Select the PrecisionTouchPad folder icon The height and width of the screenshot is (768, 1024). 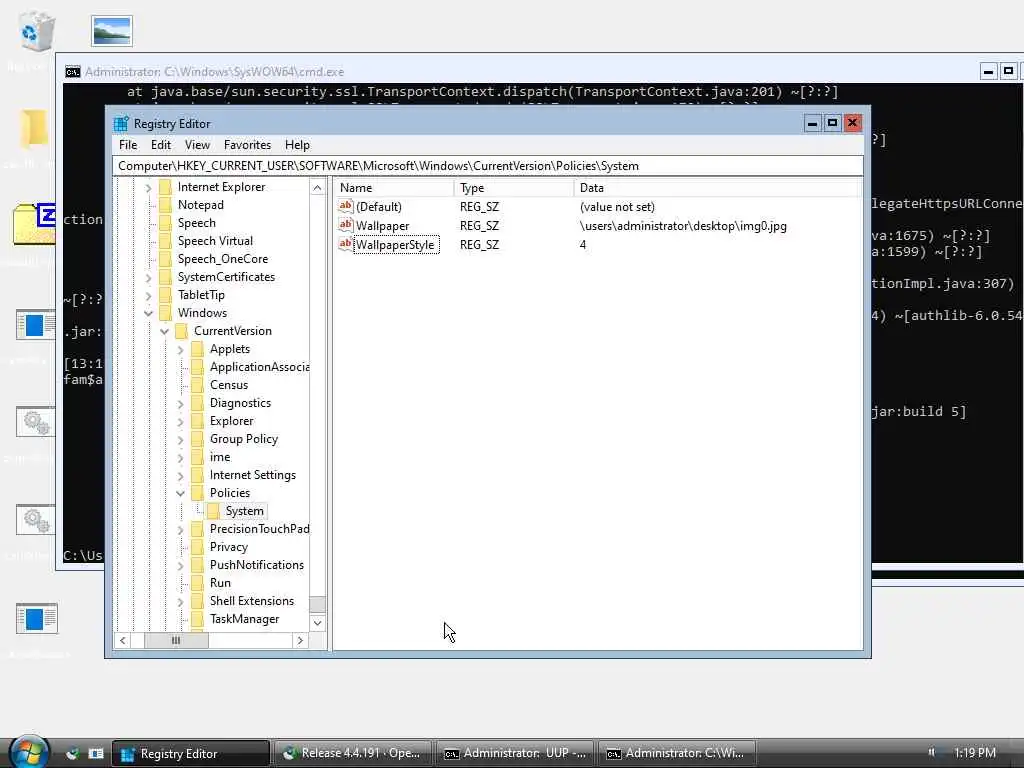click(197, 529)
